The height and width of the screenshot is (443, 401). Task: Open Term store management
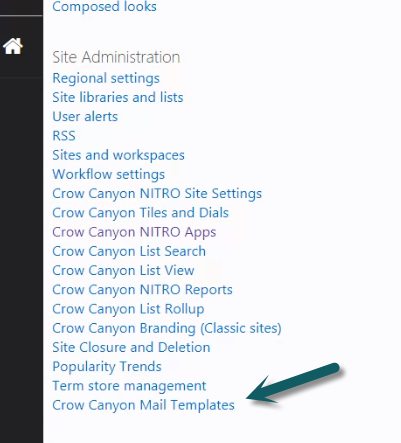pyautogui.click(x=129, y=386)
